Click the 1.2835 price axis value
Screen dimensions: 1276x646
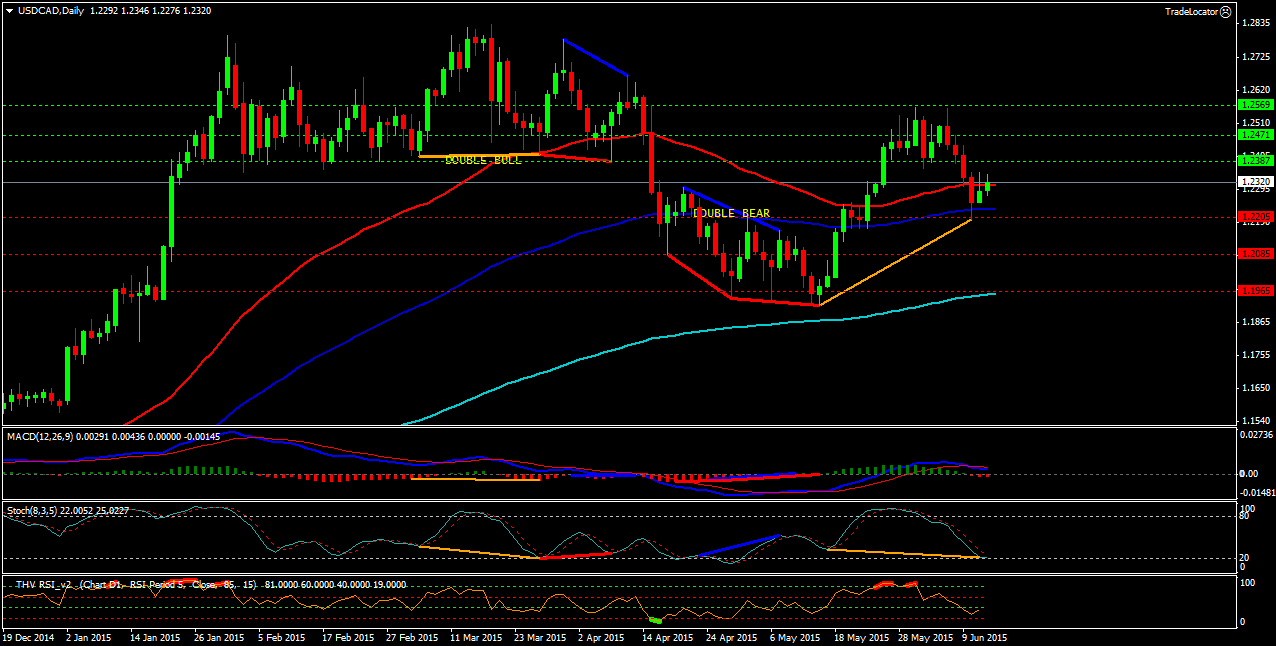[1255, 23]
